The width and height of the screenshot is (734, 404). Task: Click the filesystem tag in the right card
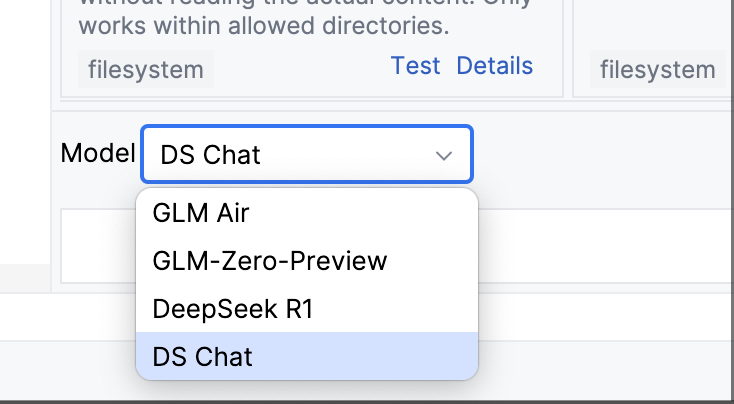click(x=657, y=69)
